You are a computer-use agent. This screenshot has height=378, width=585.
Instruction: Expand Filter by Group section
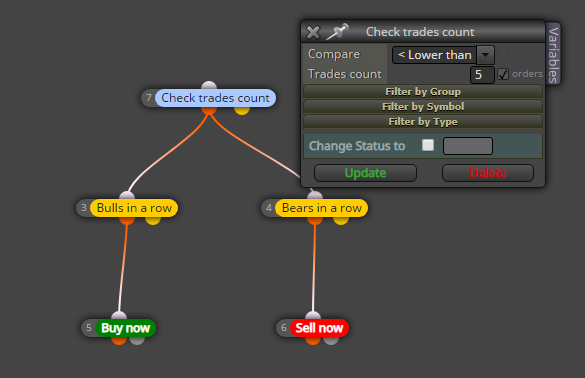click(423, 91)
